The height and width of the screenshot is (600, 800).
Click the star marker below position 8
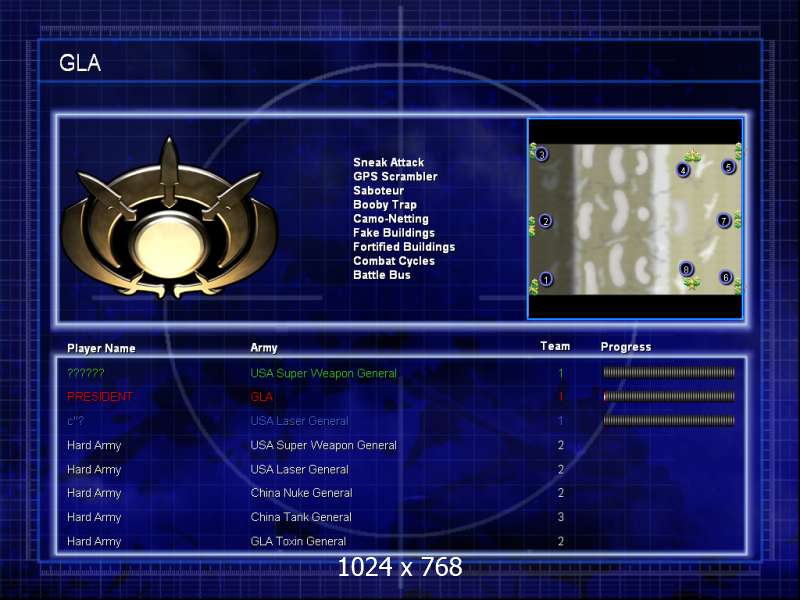pos(692,283)
